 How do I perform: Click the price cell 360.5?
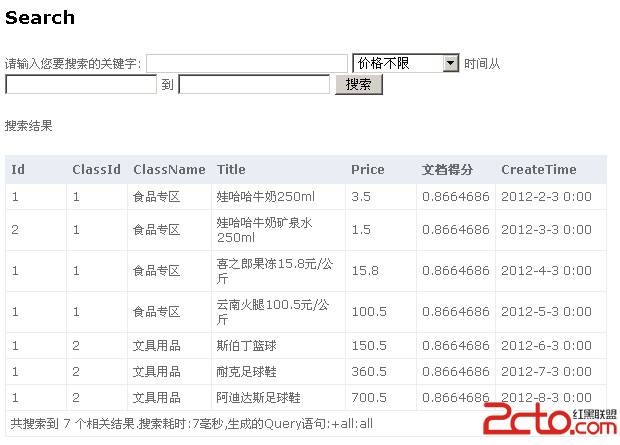(369, 371)
